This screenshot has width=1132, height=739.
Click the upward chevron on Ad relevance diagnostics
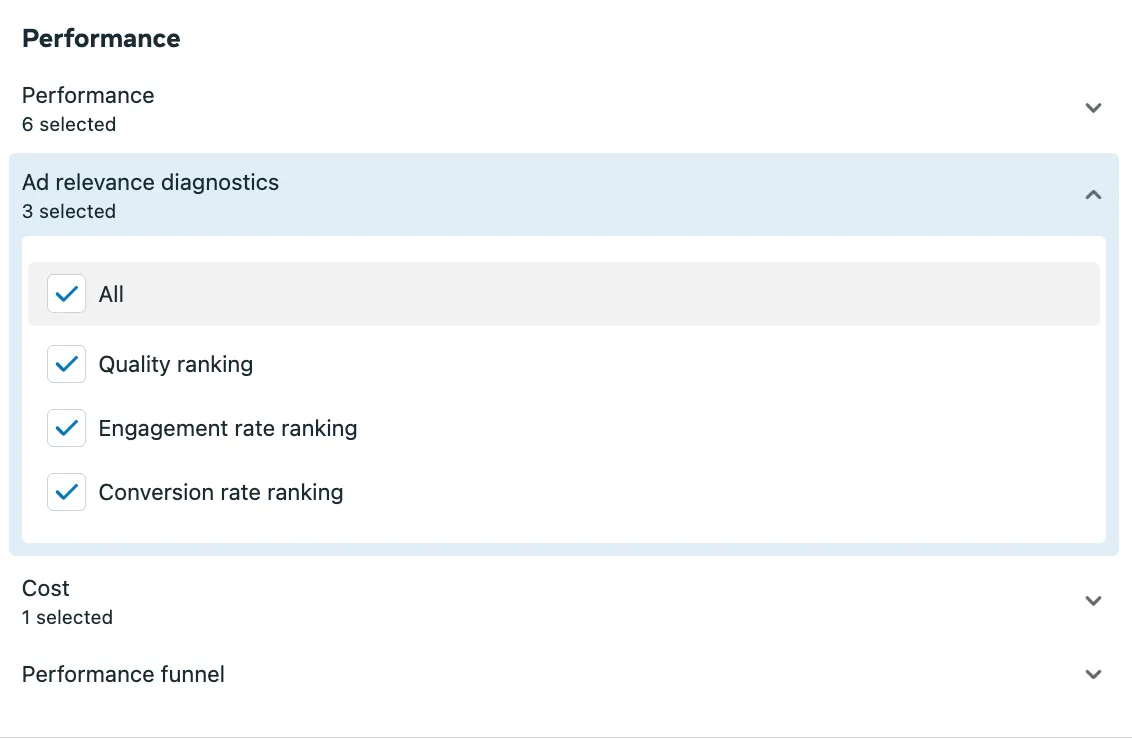(1093, 194)
